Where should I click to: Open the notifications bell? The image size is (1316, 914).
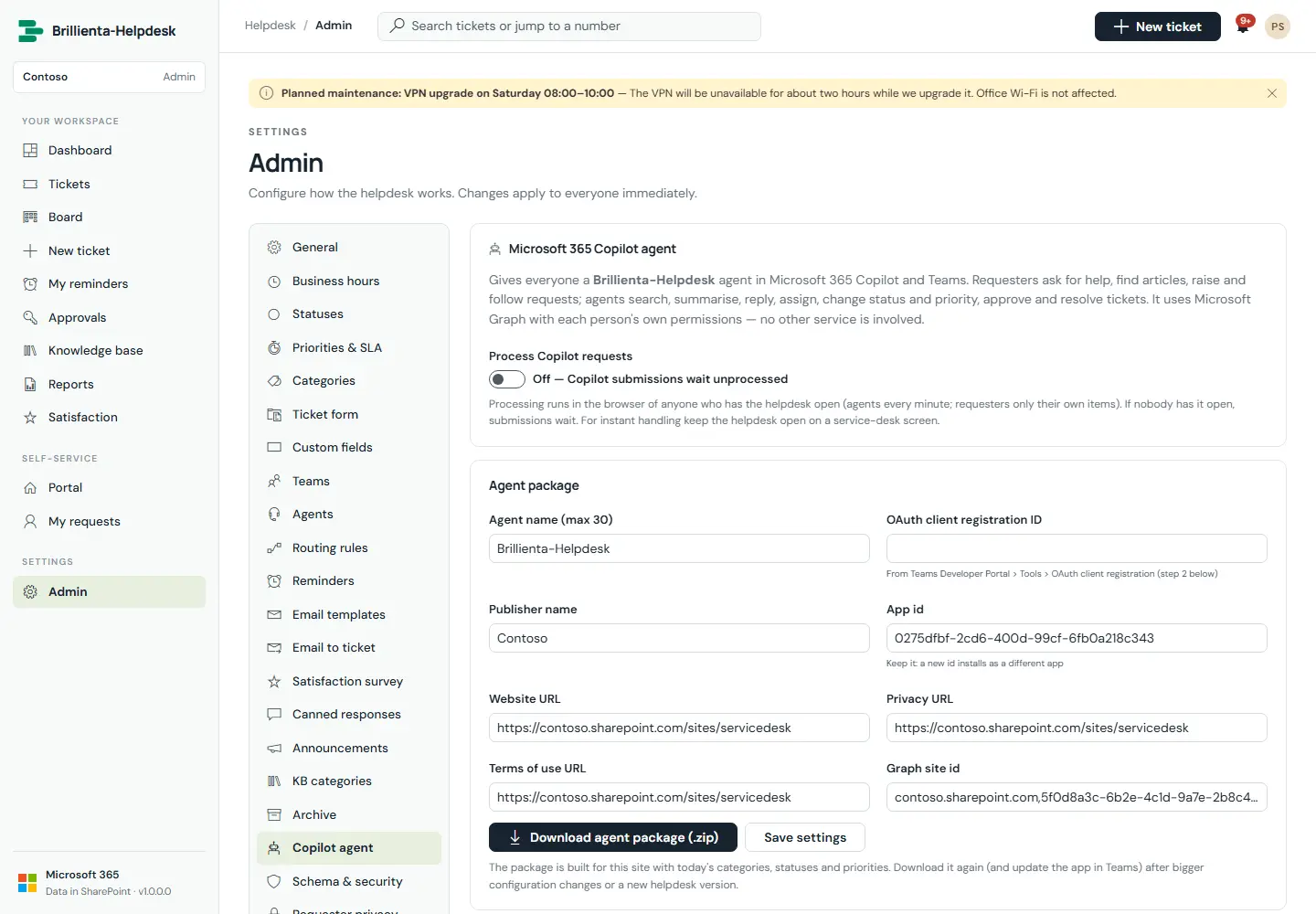click(x=1243, y=27)
